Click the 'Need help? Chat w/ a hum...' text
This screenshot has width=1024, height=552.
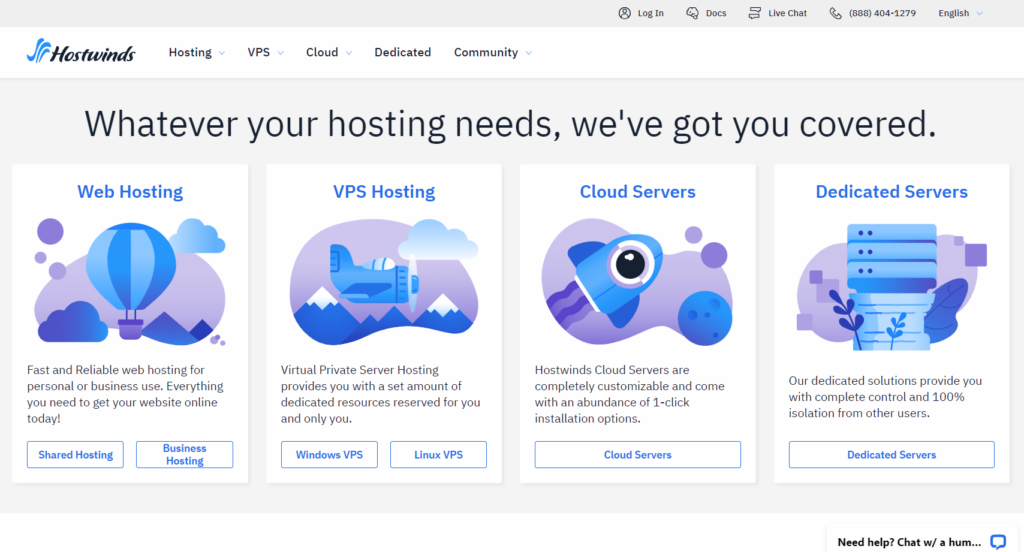909,542
